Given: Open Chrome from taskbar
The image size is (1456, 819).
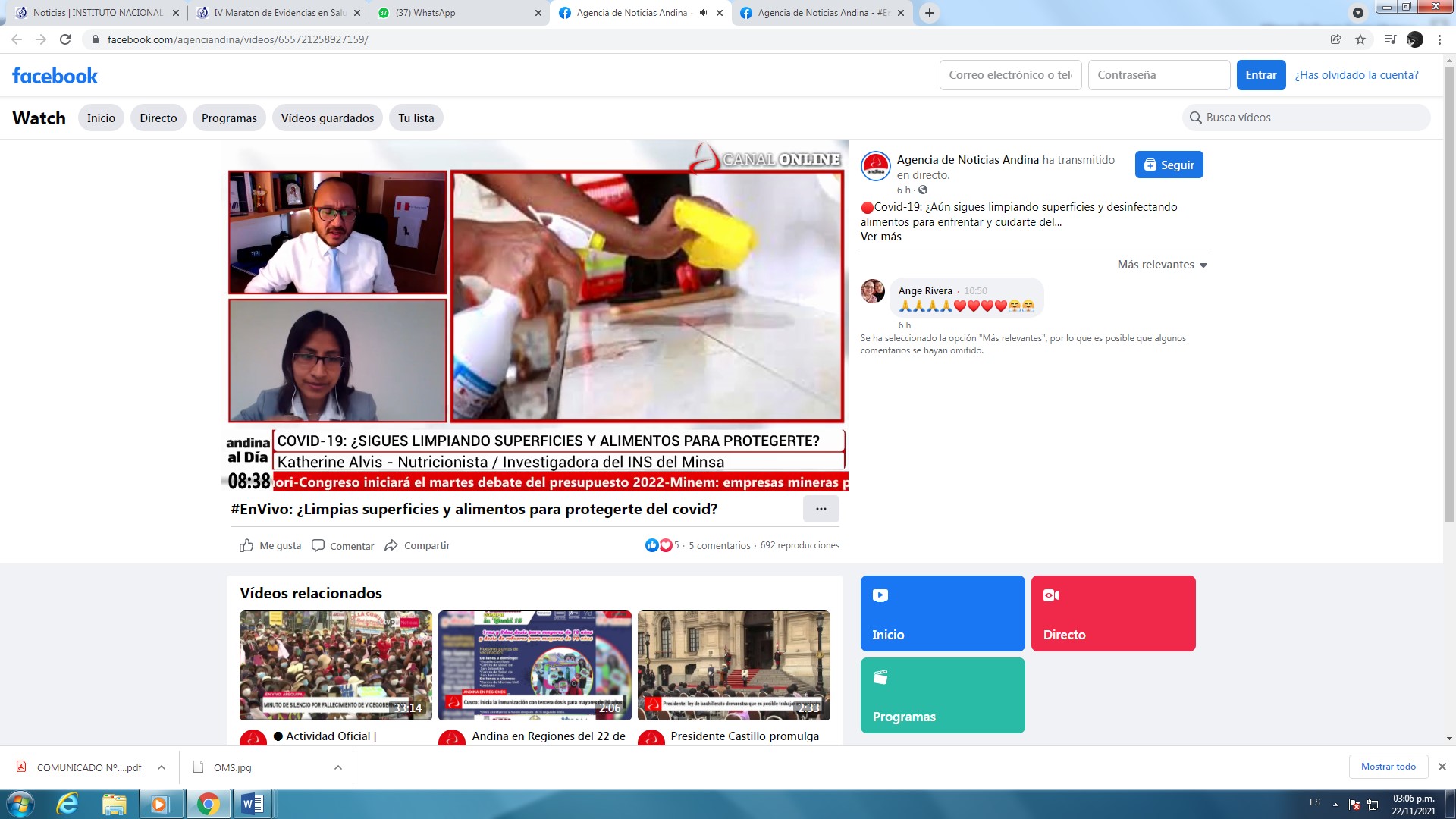Looking at the screenshot, I should 208,804.
